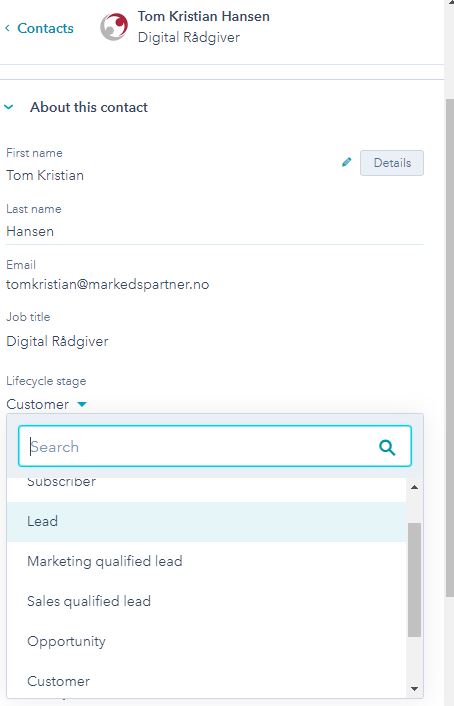Collapse the About this contact section

9,107
